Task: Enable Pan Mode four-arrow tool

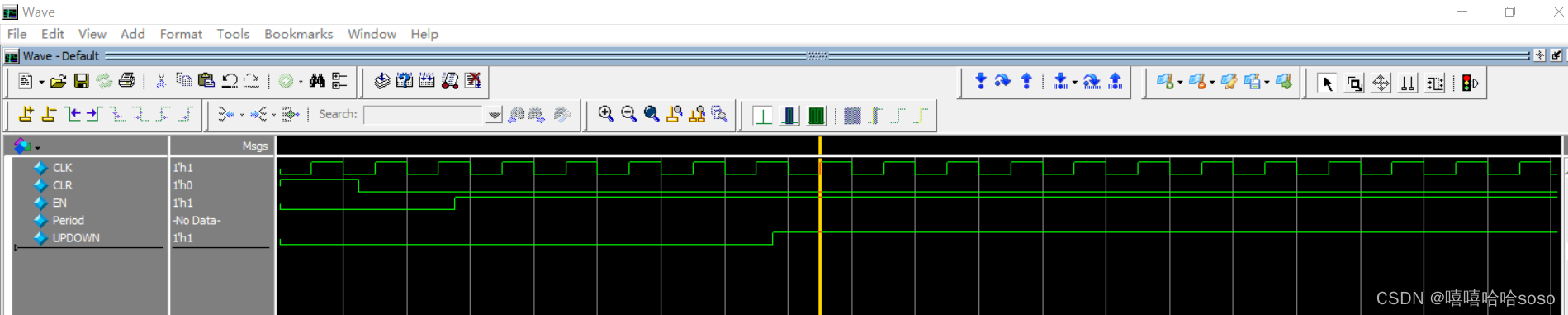Action: [x=1381, y=84]
